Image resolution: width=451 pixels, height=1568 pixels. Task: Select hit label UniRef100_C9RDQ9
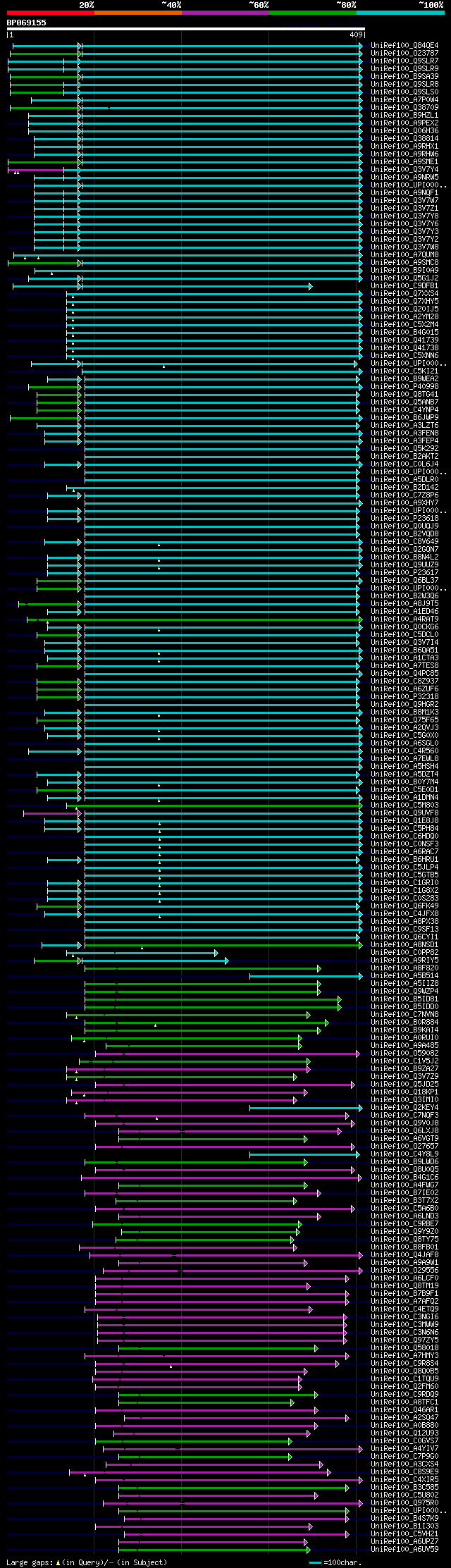coord(404,1395)
